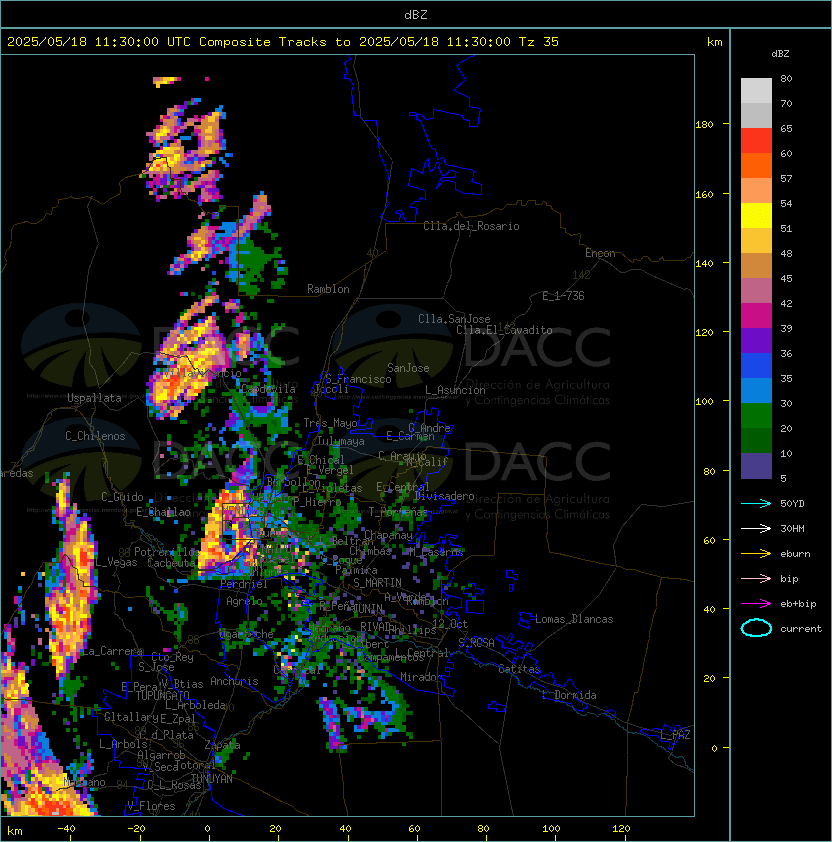Pick the green 20-30 dBZ legend swatch
Image resolution: width=832 pixels, height=842 pixels.
click(x=756, y=416)
